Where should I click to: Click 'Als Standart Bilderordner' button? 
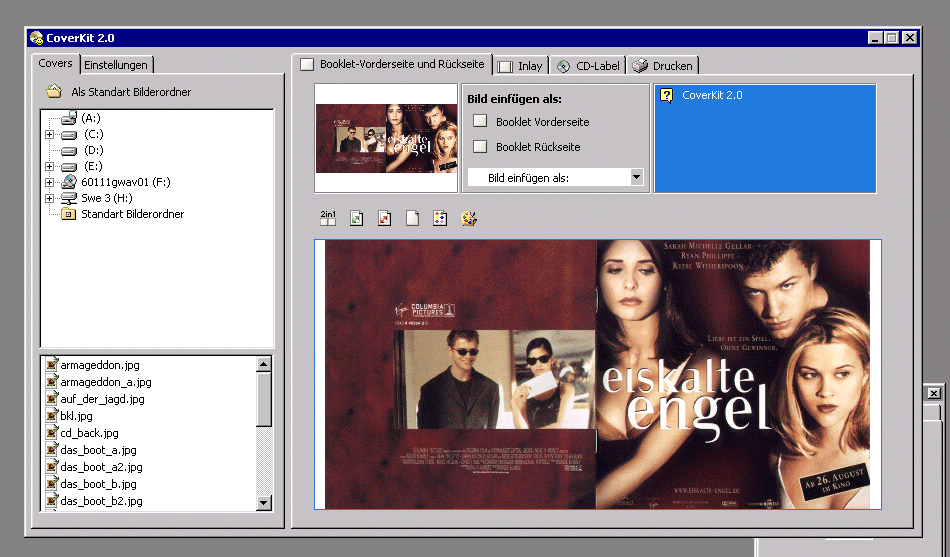(118, 92)
